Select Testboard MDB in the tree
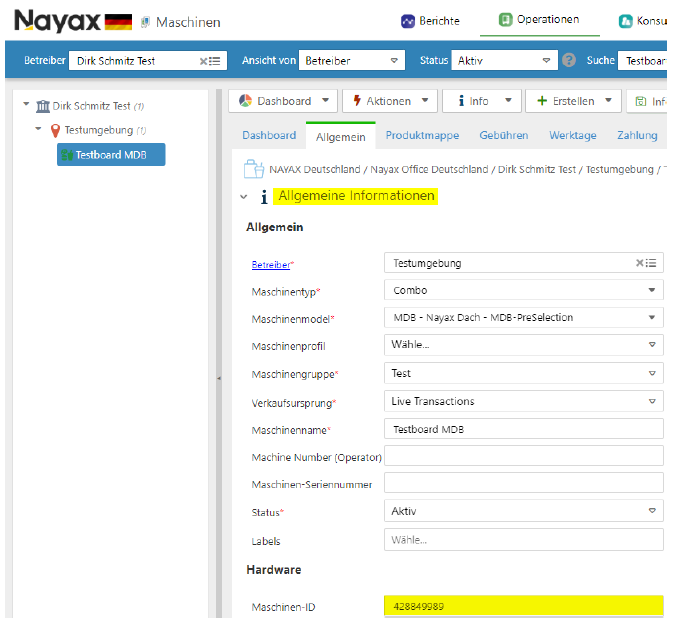Viewport: 679px width, 620px height. click(x=111, y=155)
